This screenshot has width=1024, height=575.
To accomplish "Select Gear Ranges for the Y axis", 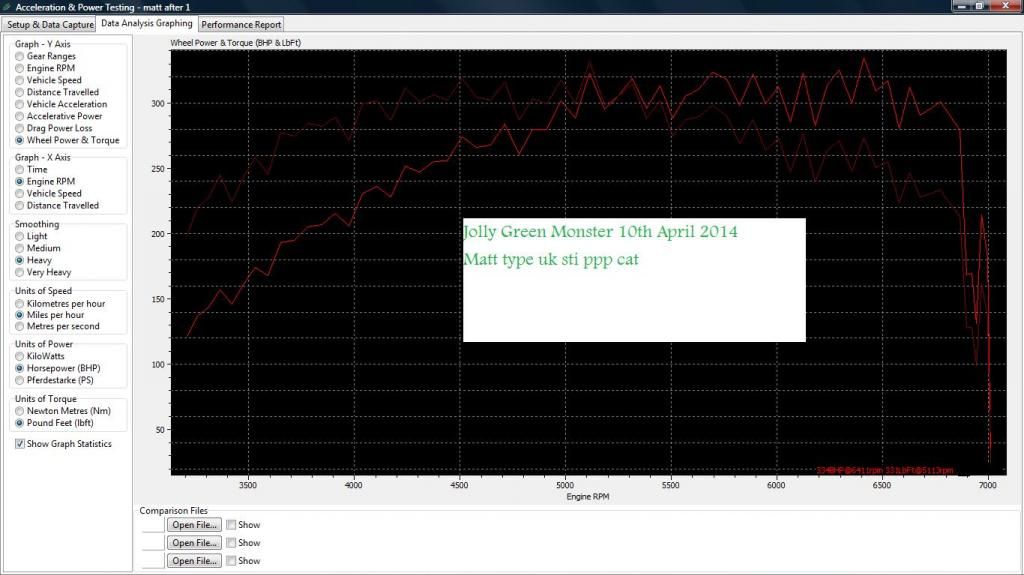I will click(20, 57).
